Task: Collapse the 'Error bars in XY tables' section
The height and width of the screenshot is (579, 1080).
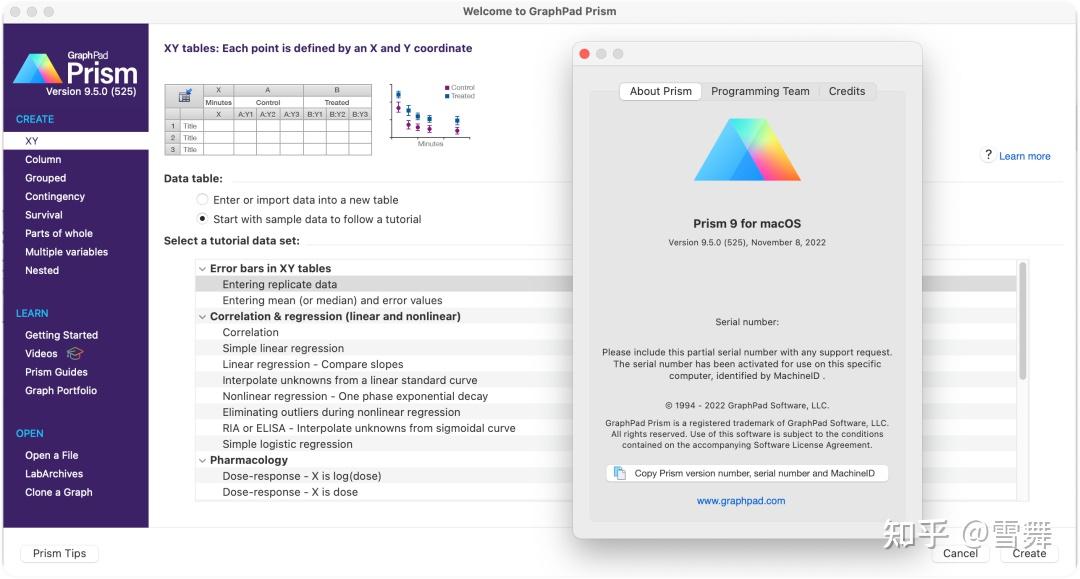Action: coord(202,268)
